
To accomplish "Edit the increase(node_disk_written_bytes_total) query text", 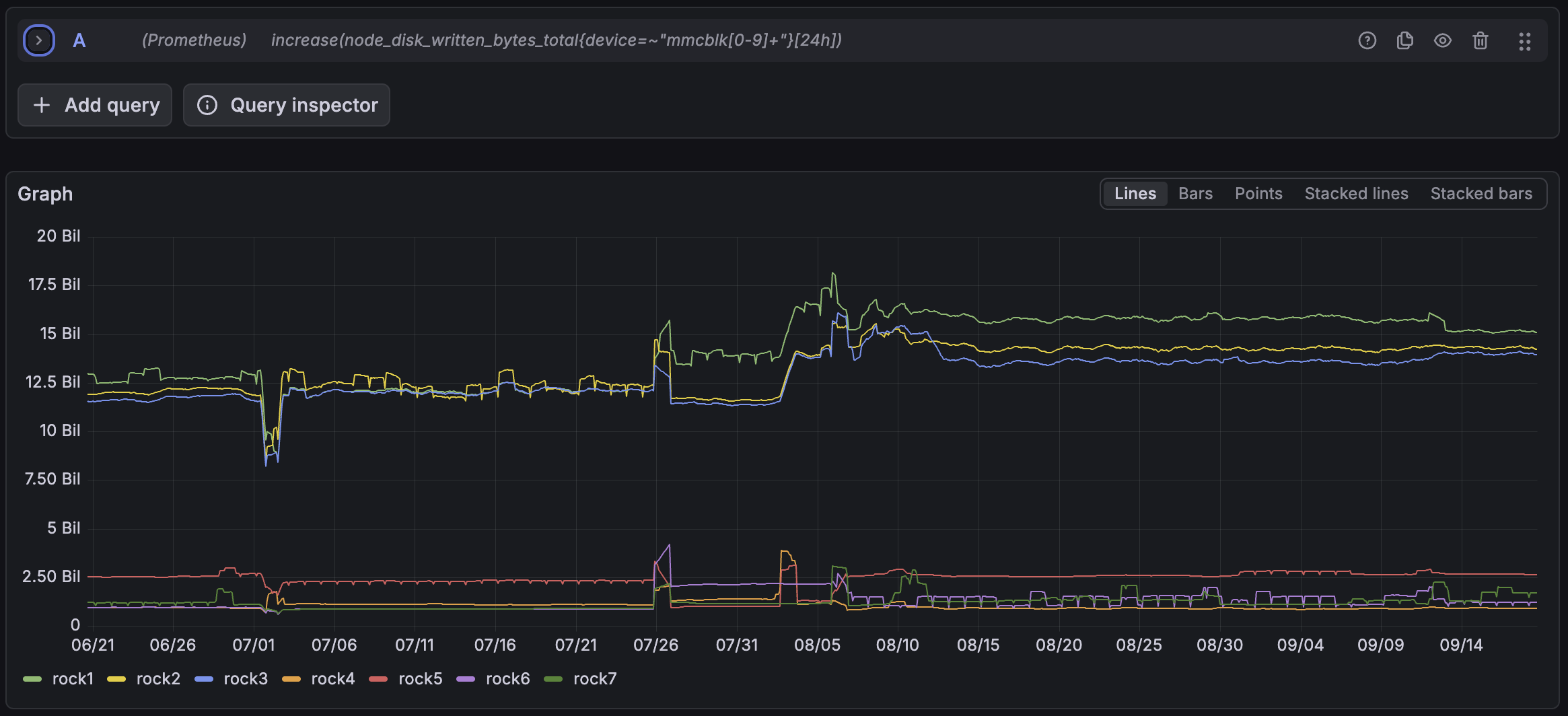I will click(x=557, y=40).
